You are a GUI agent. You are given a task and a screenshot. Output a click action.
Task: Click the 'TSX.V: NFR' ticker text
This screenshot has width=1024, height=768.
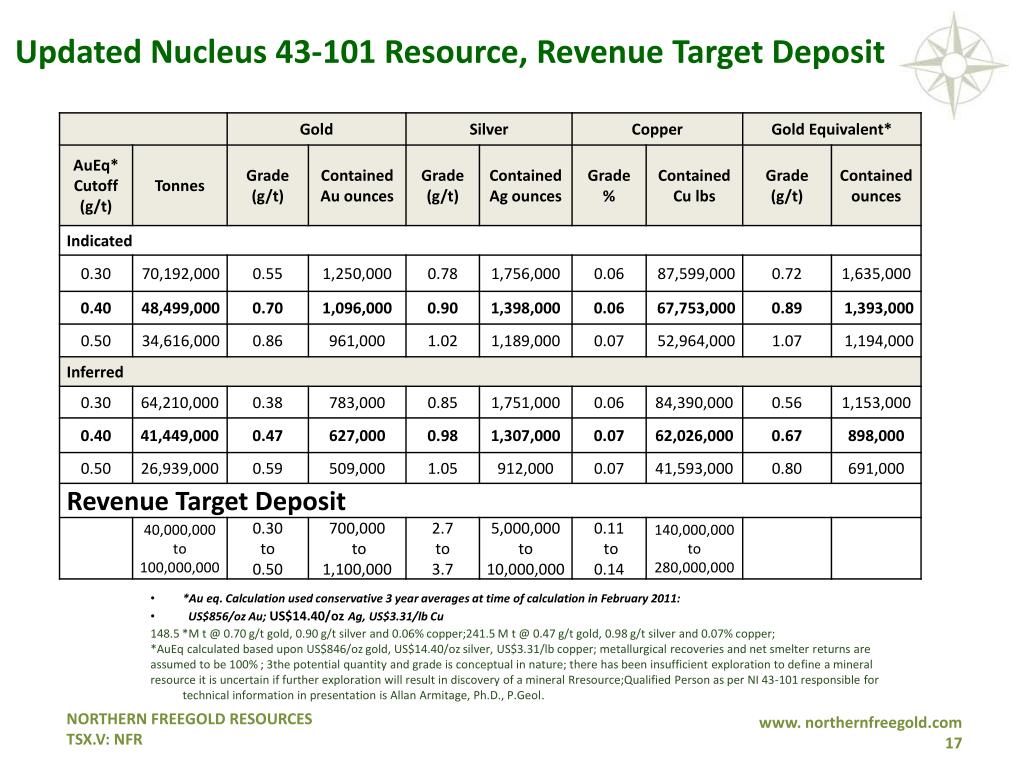coord(104,739)
